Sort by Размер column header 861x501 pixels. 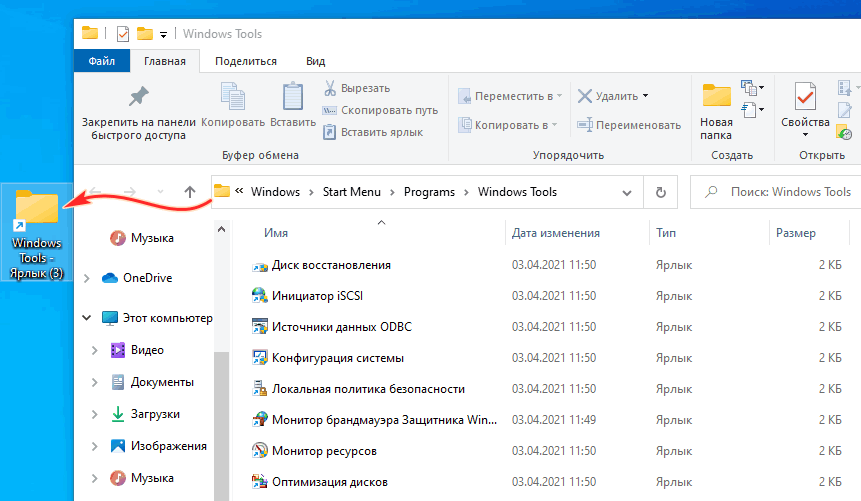[x=796, y=233]
